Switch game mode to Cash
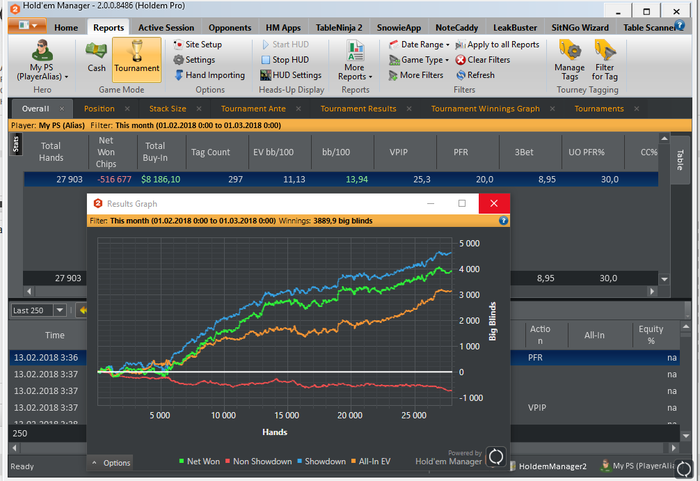700x481 pixels. tap(96, 57)
